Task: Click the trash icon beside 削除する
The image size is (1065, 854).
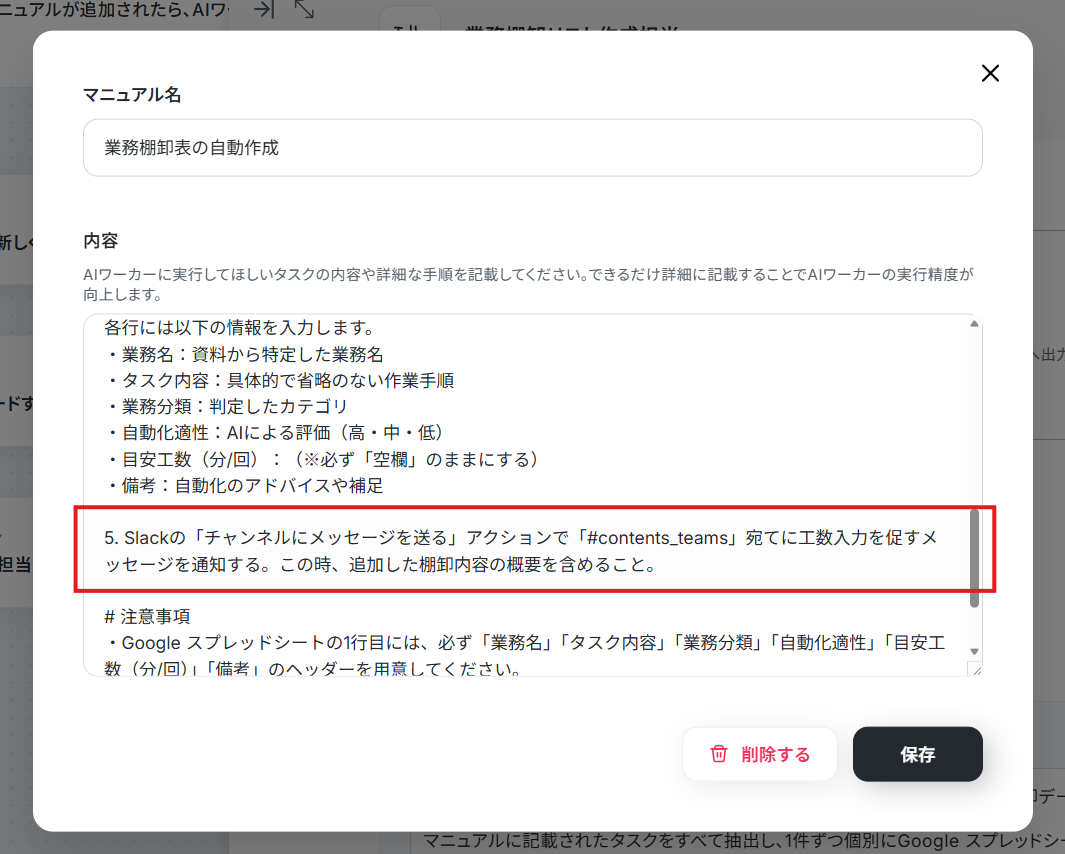Action: pos(719,754)
